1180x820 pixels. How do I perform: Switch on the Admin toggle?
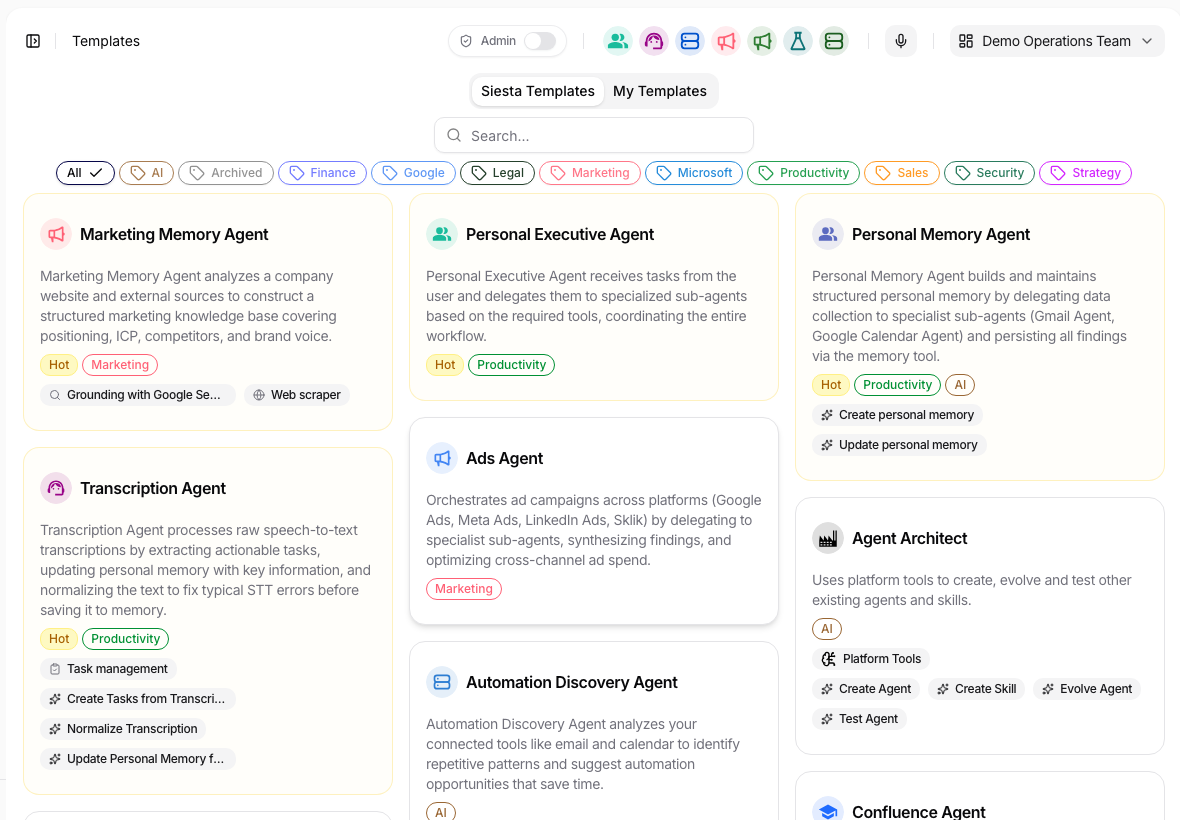click(x=540, y=41)
